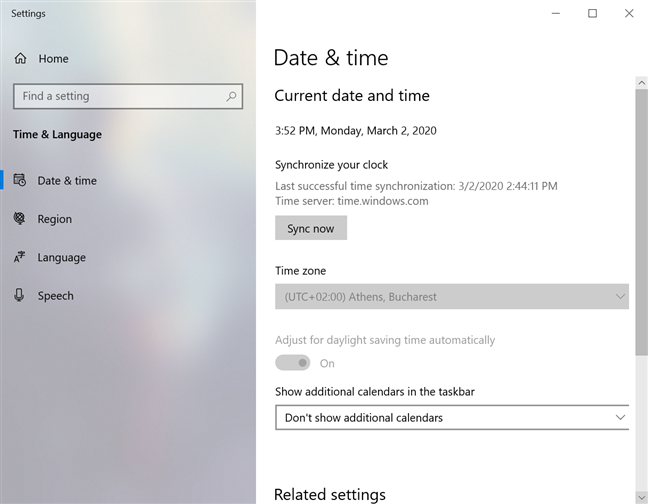Screen dimensions: 648x504
Task: Click the Time zone dropdown chevron
Action: click(x=620, y=296)
